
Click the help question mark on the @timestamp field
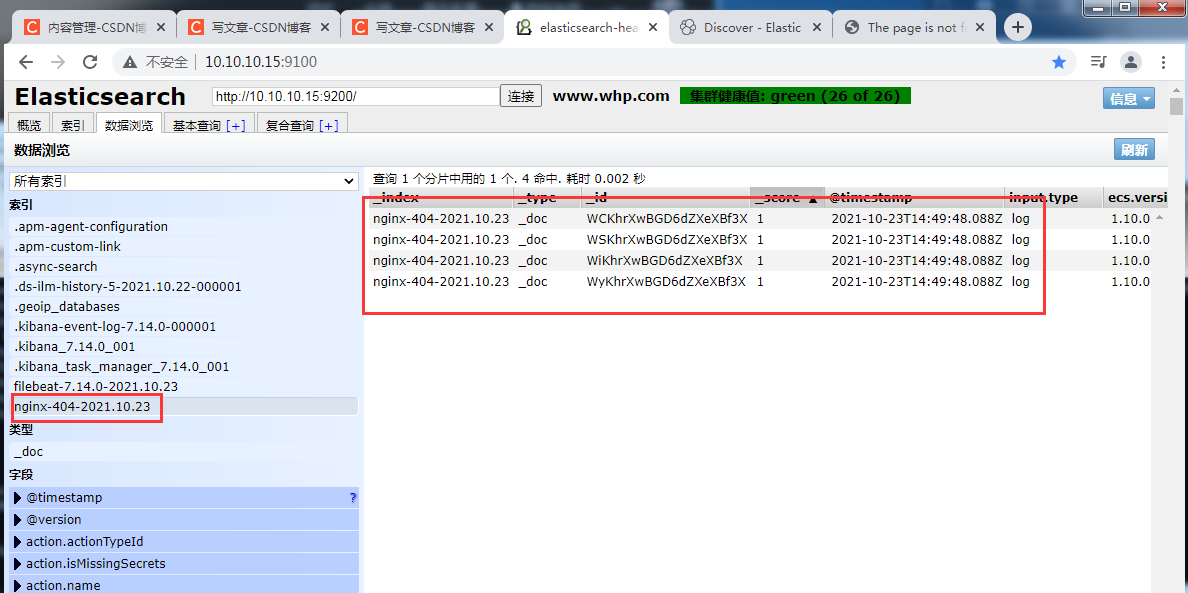(x=352, y=498)
